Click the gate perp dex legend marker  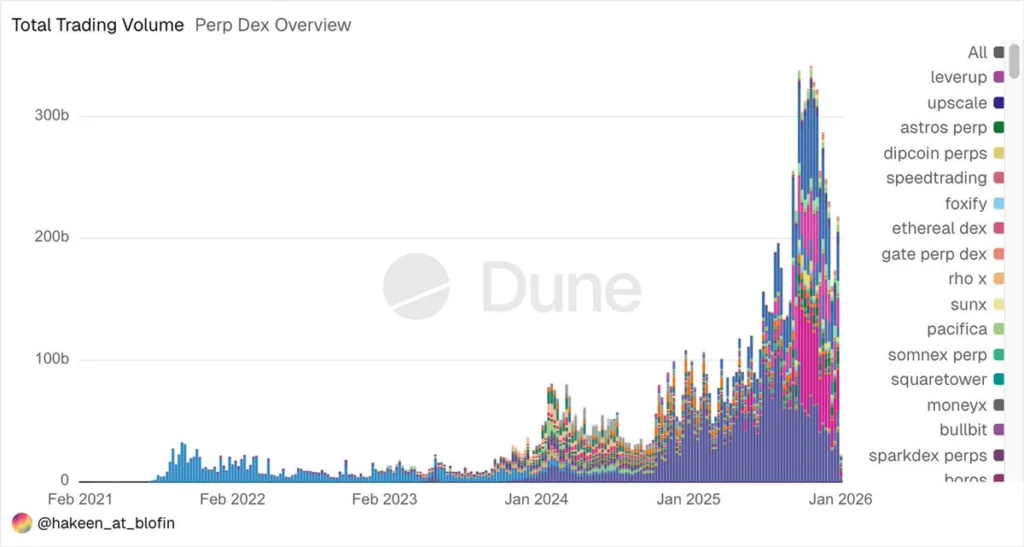(998, 254)
